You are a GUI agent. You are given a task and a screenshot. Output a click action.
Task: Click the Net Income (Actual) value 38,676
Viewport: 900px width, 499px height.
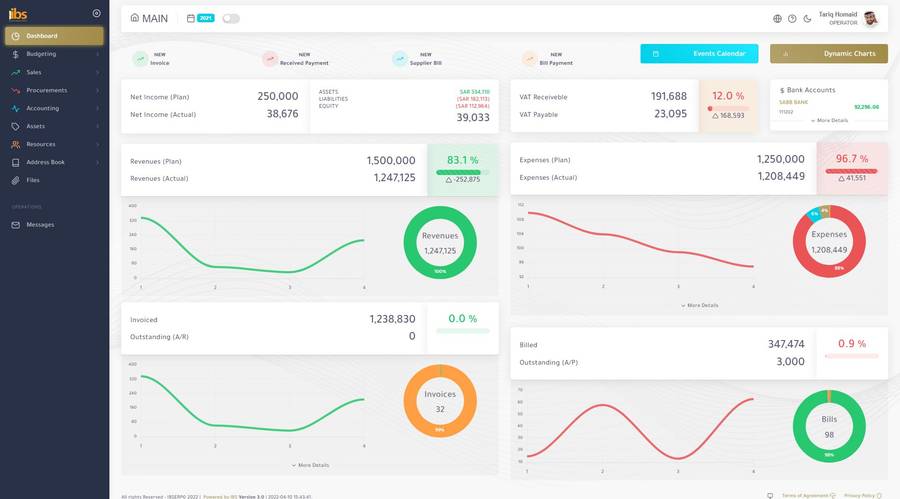[x=282, y=114]
